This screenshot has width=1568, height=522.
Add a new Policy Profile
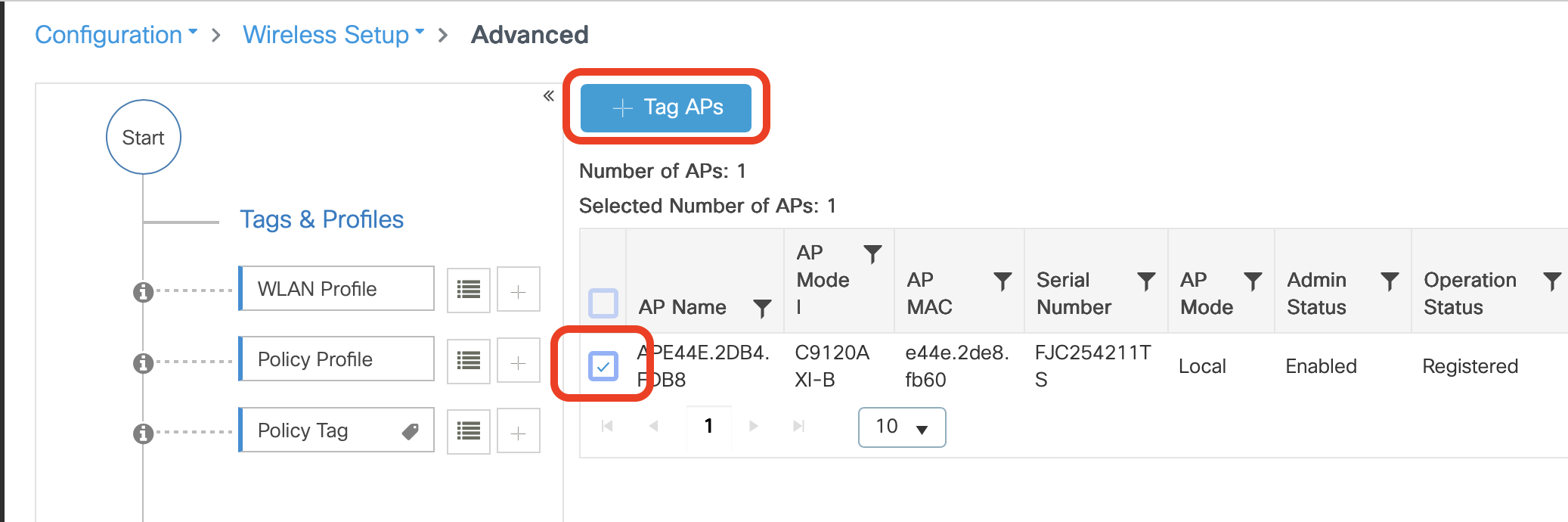click(518, 361)
